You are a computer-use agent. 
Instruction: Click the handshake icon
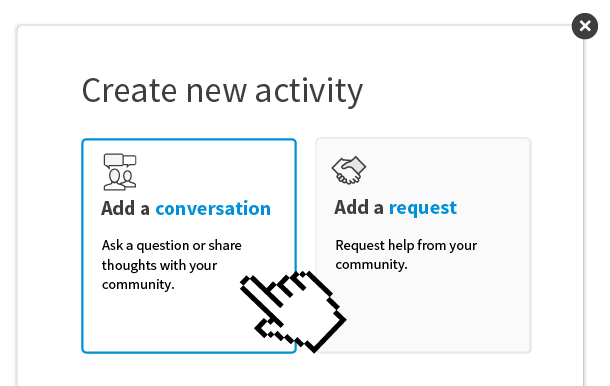click(349, 170)
